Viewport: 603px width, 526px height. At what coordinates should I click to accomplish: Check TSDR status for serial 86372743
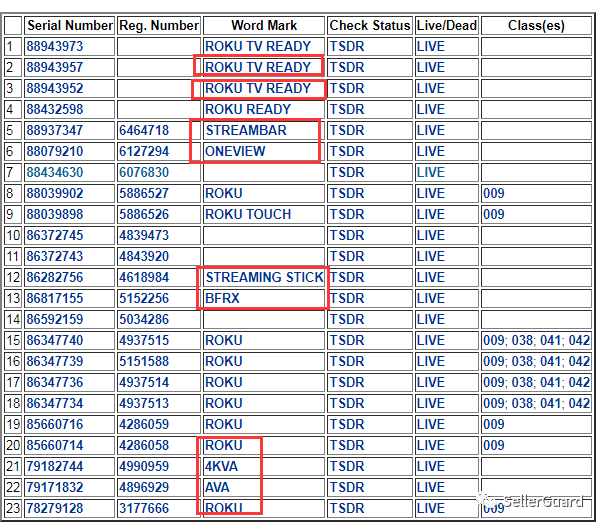[x=347, y=256]
